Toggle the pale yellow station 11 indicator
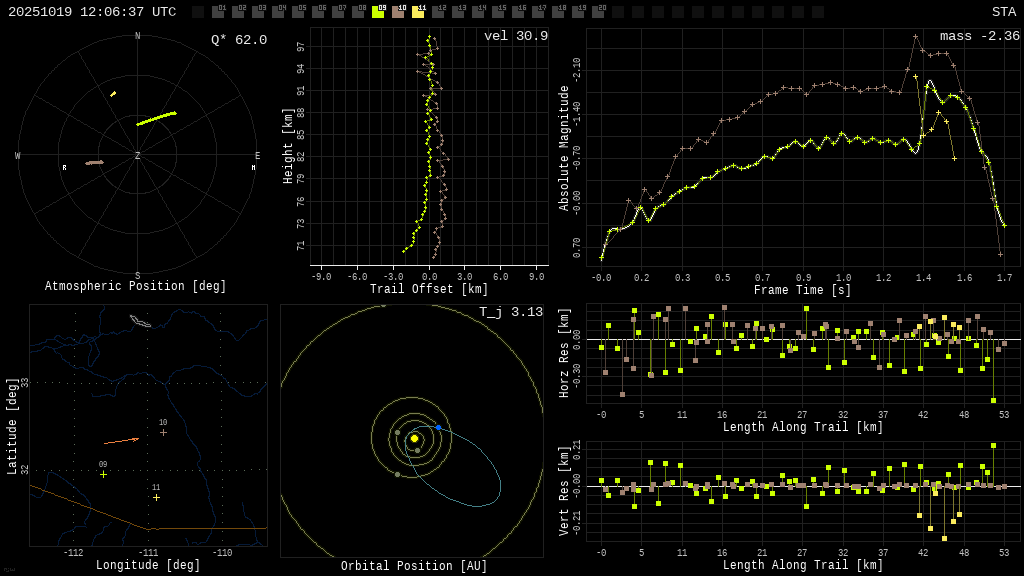Screen dimensions: 1024x576 [418, 12]
